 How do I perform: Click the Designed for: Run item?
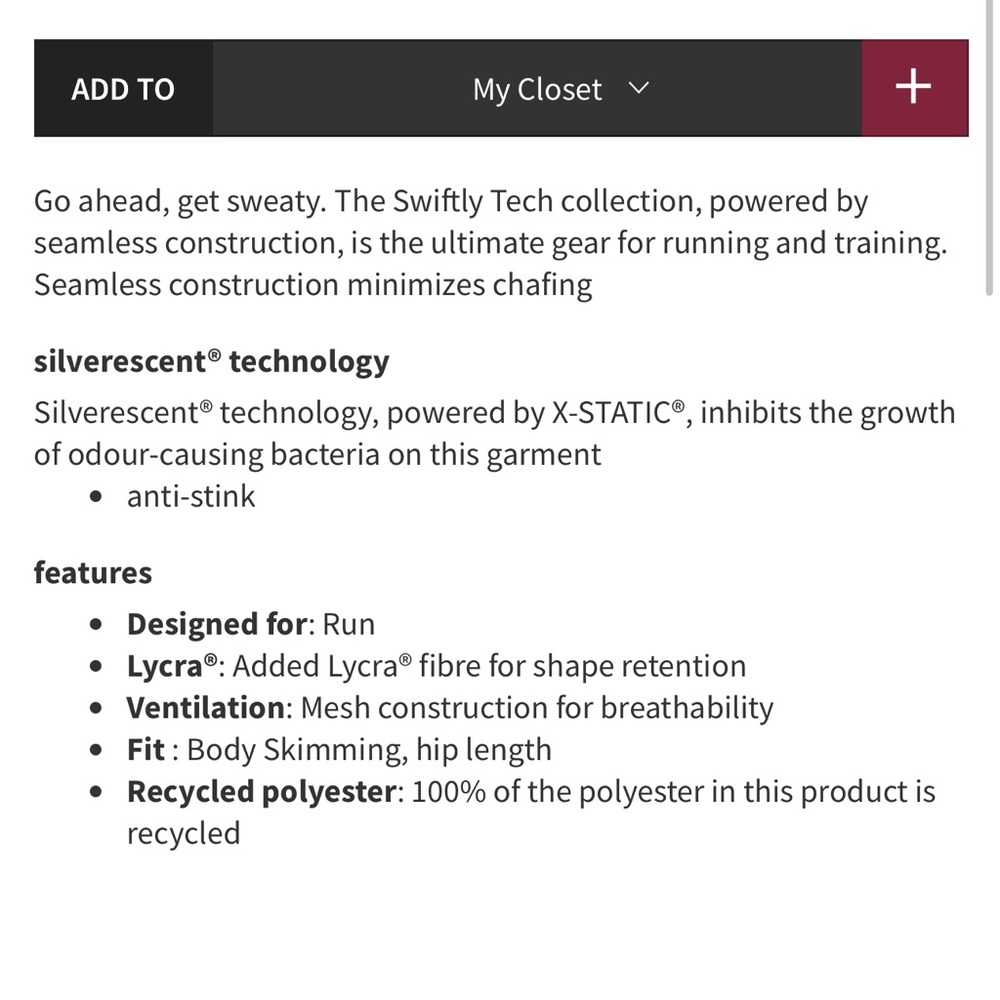pos(251,624)
